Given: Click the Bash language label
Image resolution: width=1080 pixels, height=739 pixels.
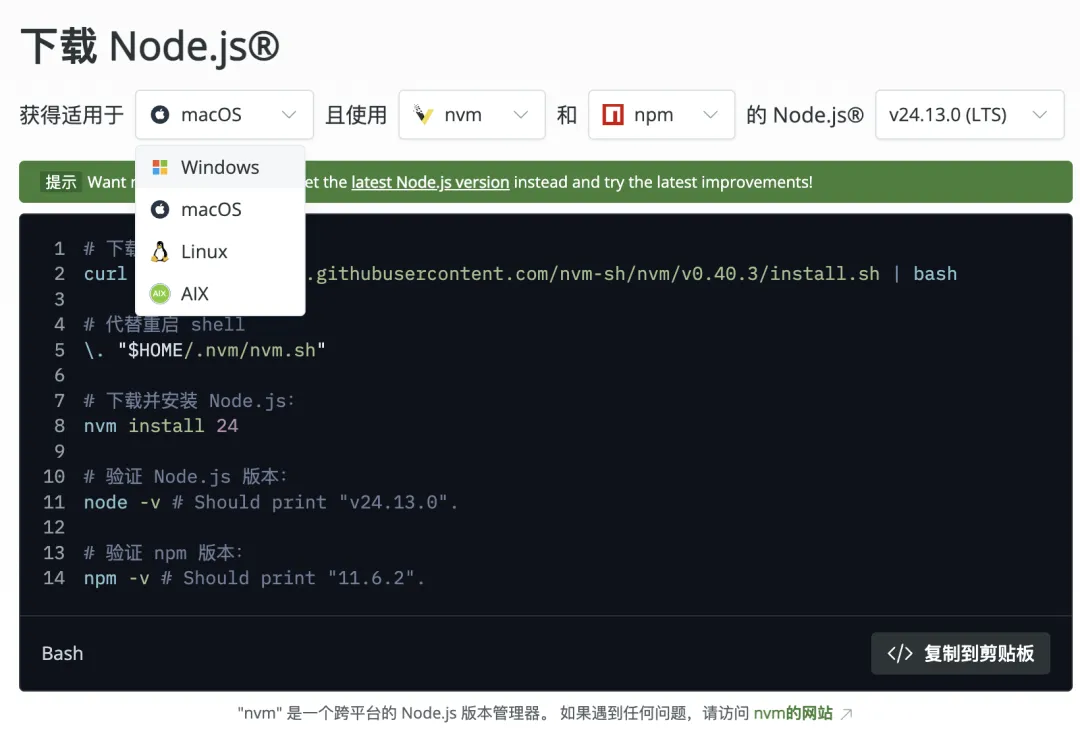Looking at the screenshot, I should pos(63,654).
